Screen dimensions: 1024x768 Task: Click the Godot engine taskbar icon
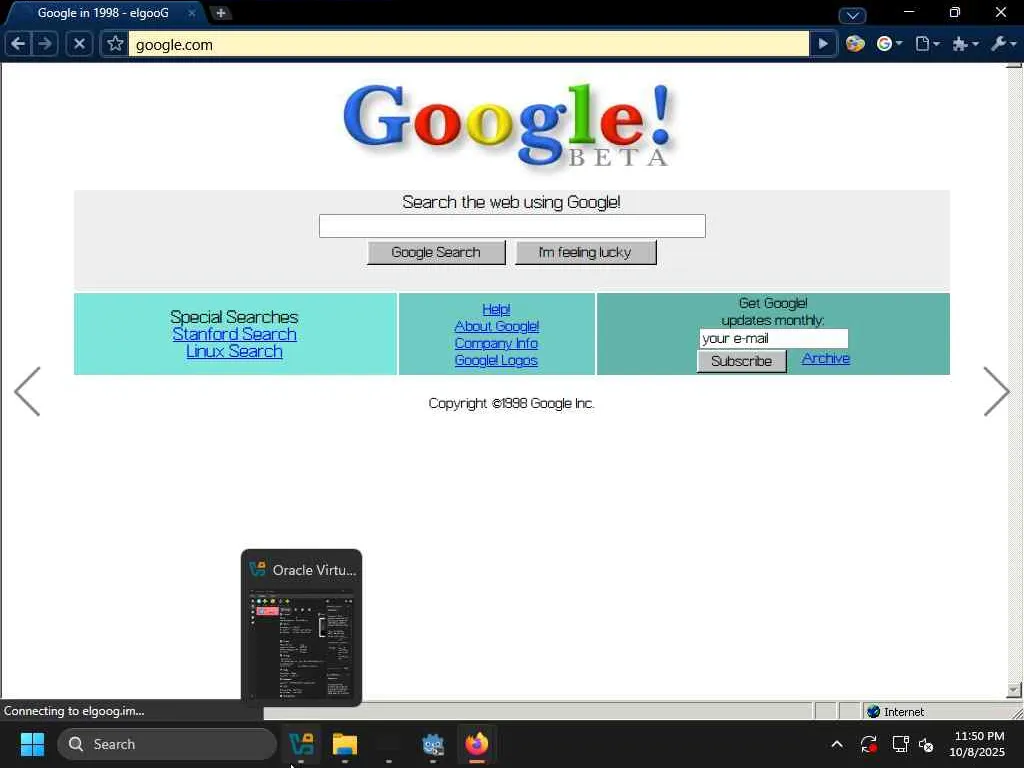click(x=433, y=744)
